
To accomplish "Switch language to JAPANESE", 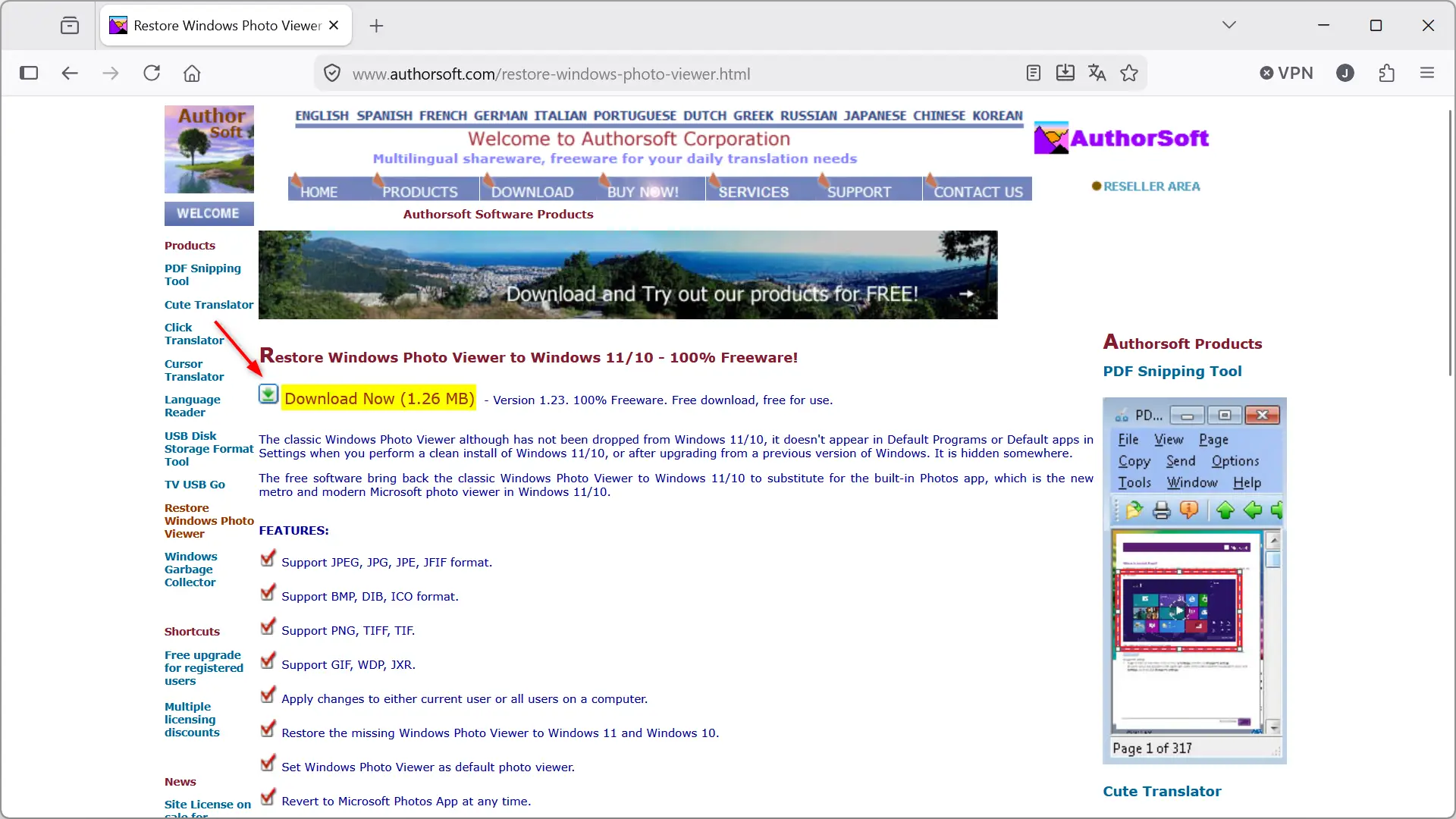I will (875, 116).
